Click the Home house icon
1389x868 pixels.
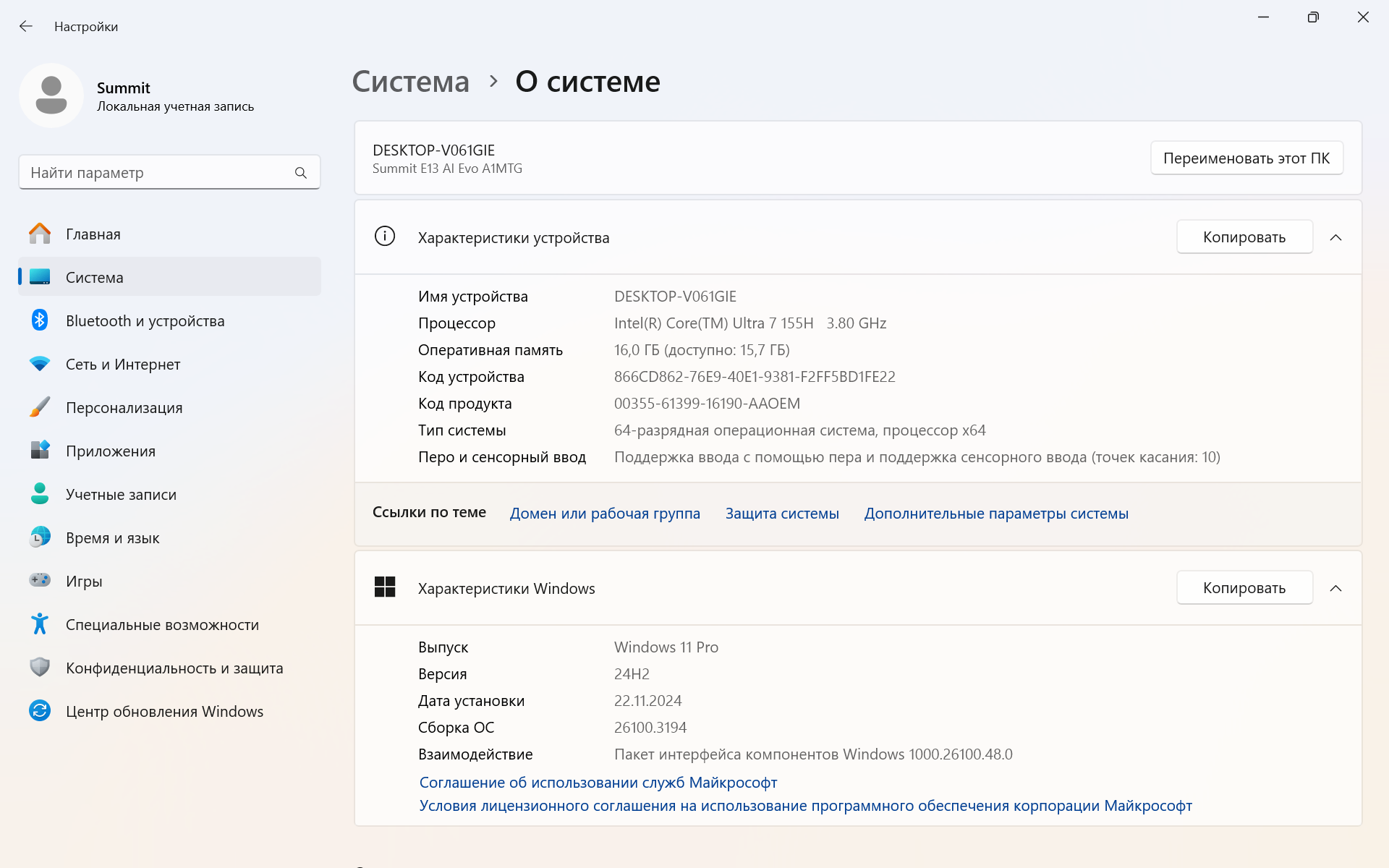(40, 234)
